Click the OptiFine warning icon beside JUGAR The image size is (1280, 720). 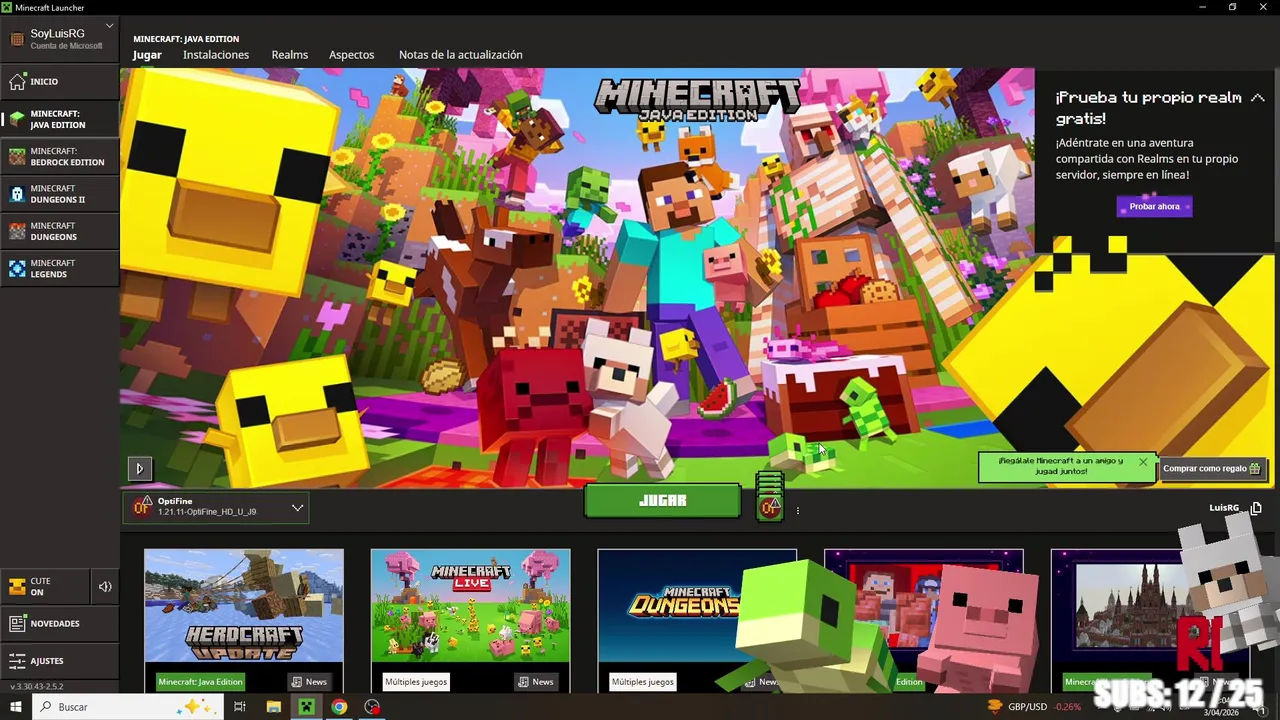[x=769, y=506]
